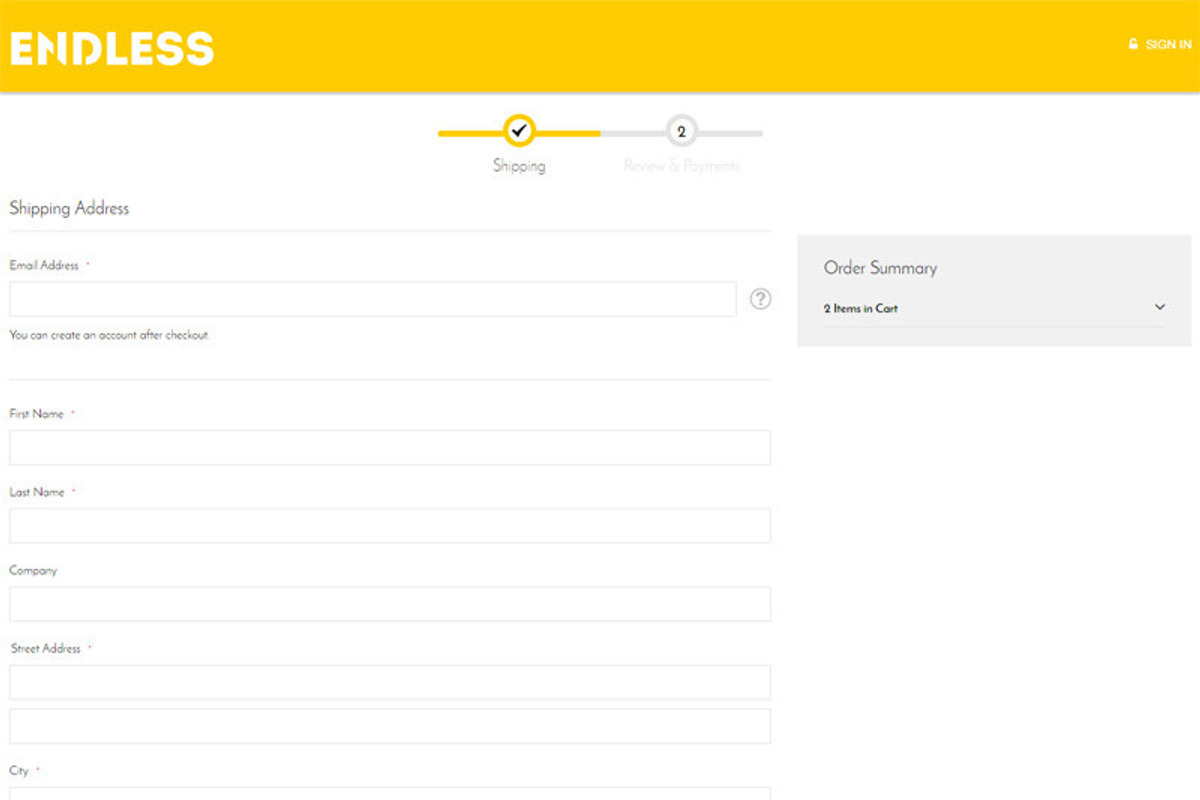
Task: Click the City input field
Action: tap(390, 793)
